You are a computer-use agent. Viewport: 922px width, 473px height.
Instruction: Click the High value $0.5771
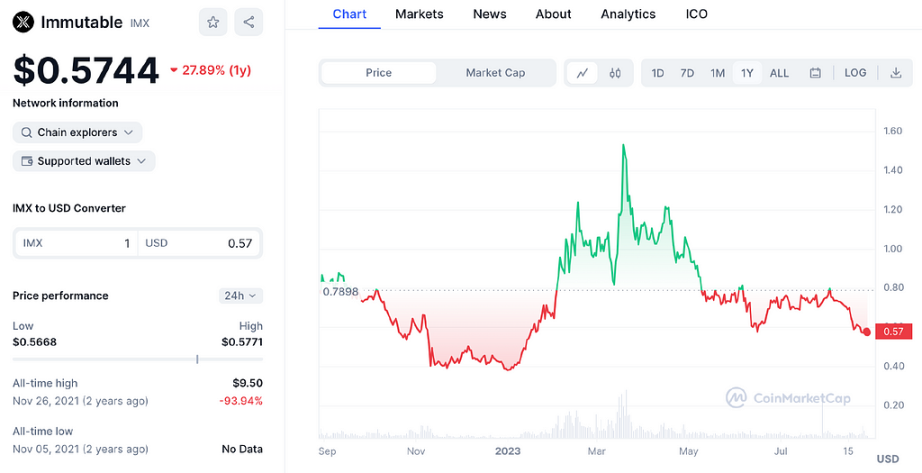242,342
